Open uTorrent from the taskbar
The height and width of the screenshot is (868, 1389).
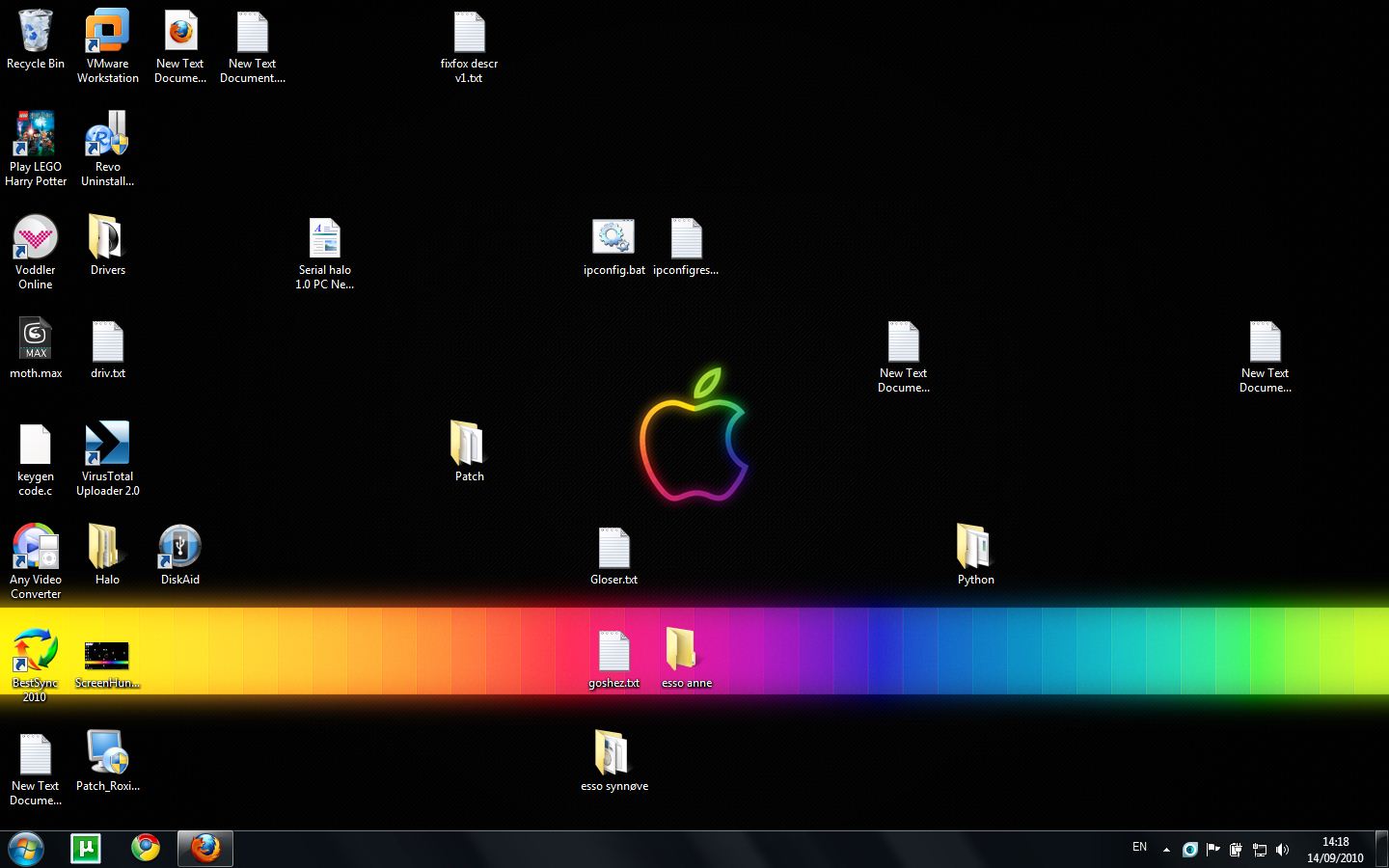(86, 849)
